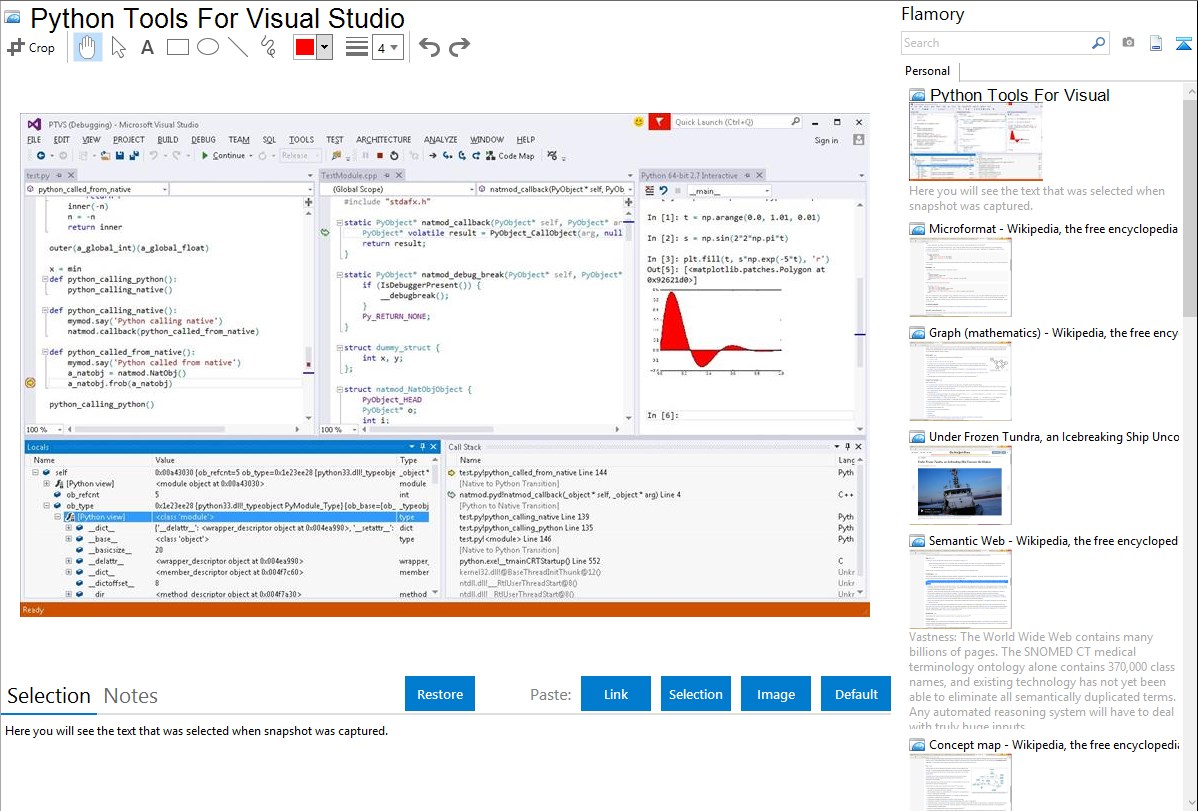Pick the ellipse shape tool
Image resolution: width=1198 pixels, height=811 pixels.
click(x=208, y=47)
